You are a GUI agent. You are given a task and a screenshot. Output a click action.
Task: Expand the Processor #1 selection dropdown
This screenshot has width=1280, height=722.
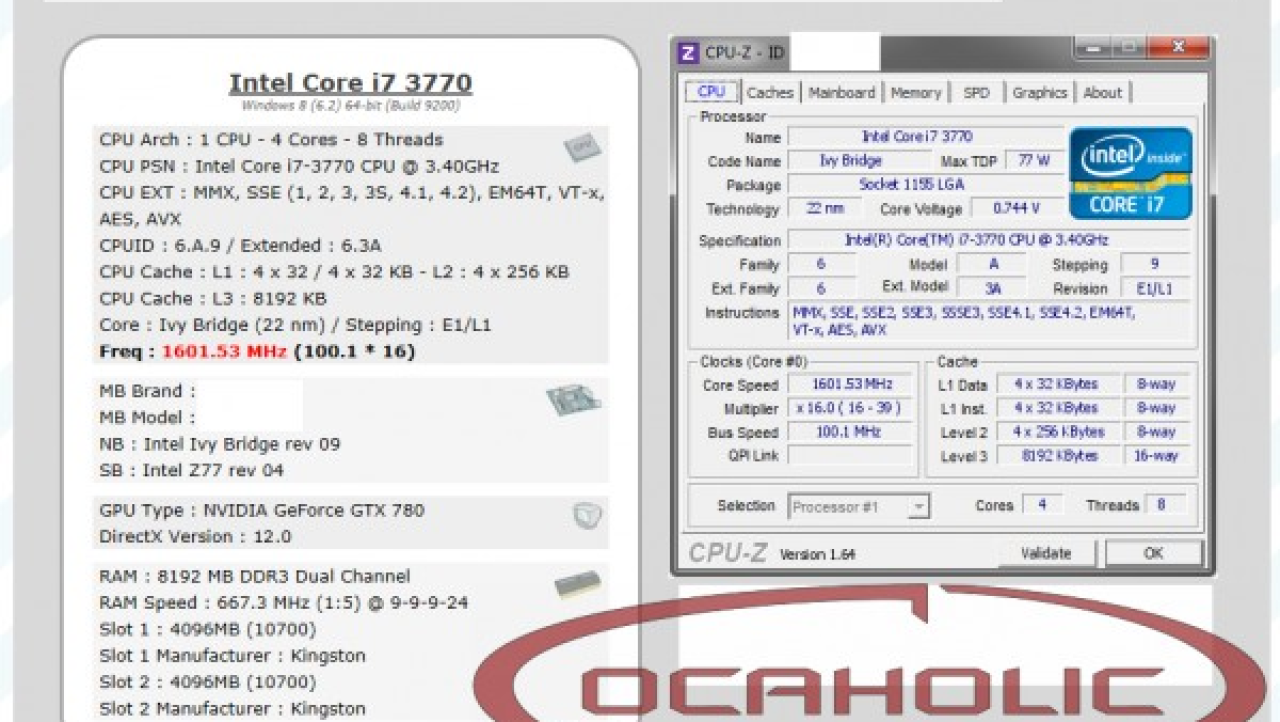(918, 507)
